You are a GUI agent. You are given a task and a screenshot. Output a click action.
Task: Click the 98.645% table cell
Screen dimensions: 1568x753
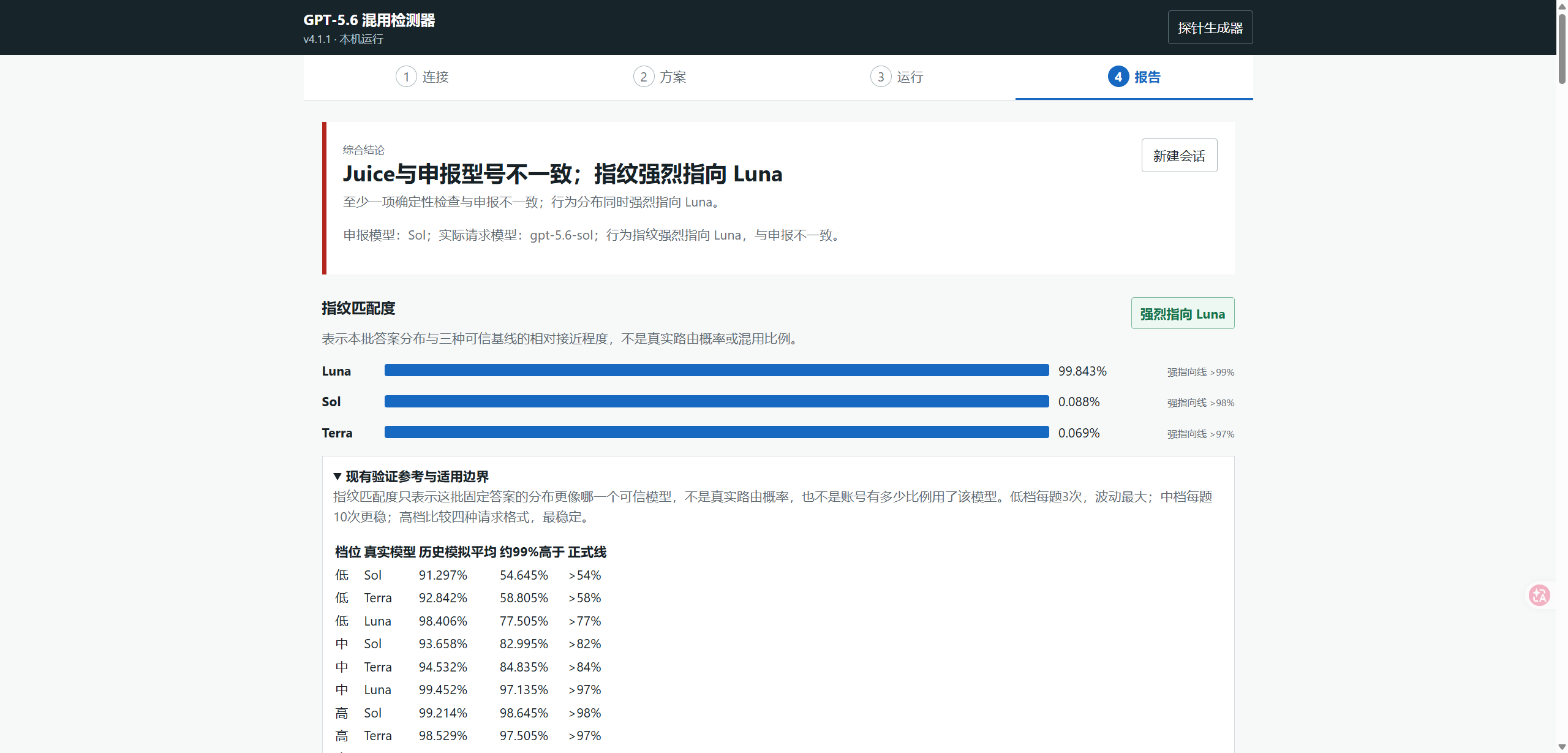pyautogui.click(x=524, y=713)
